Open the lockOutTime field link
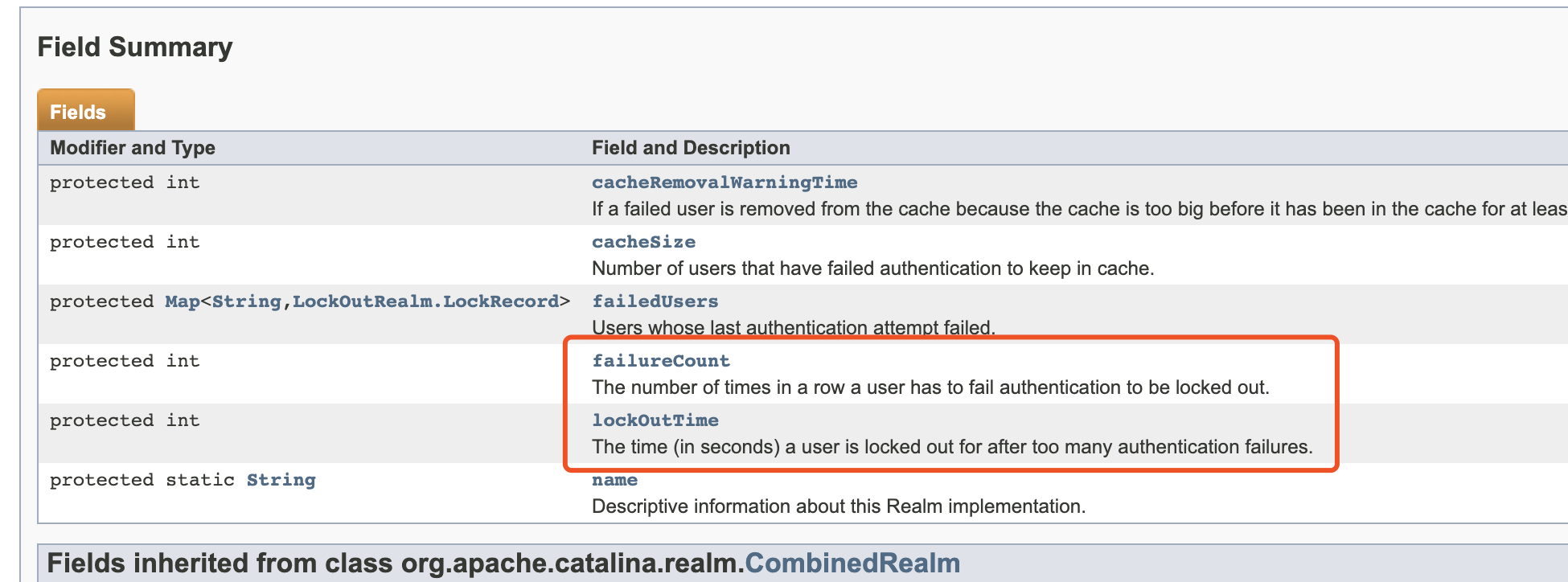Viewport: 1568px width, 582px height. click(655, 420)
